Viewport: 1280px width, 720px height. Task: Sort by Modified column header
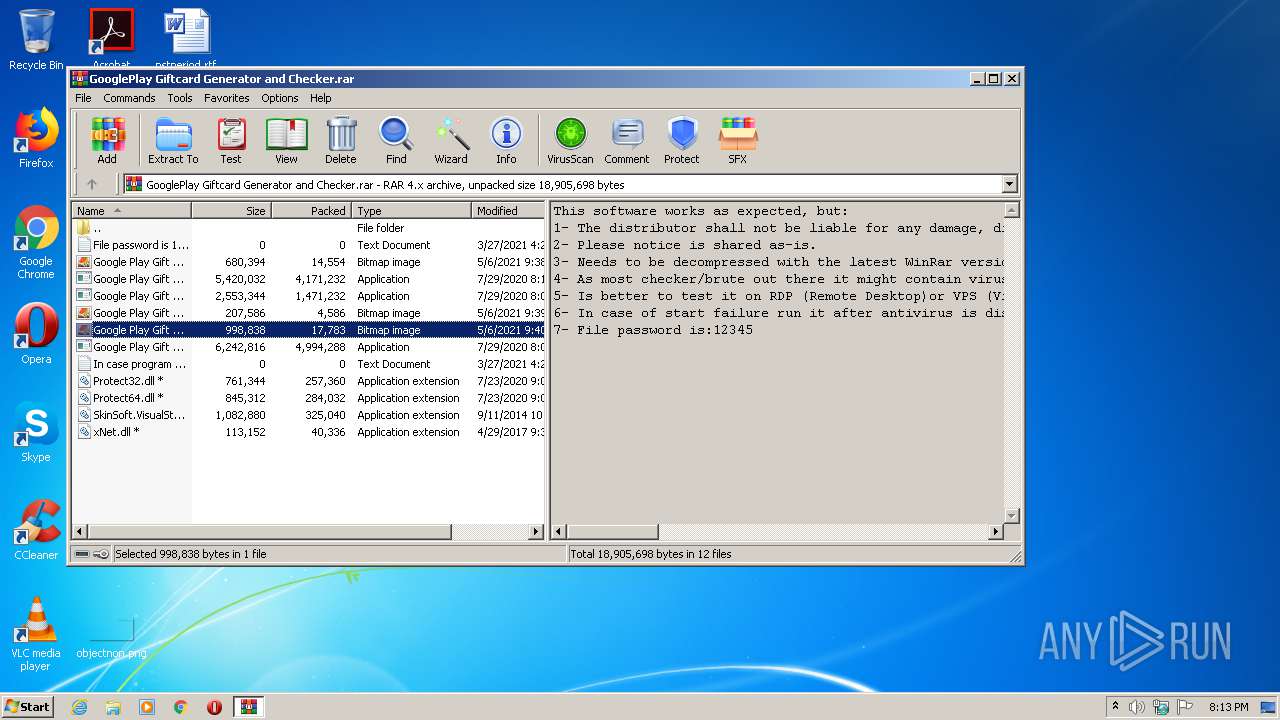(x=508, y=211)
